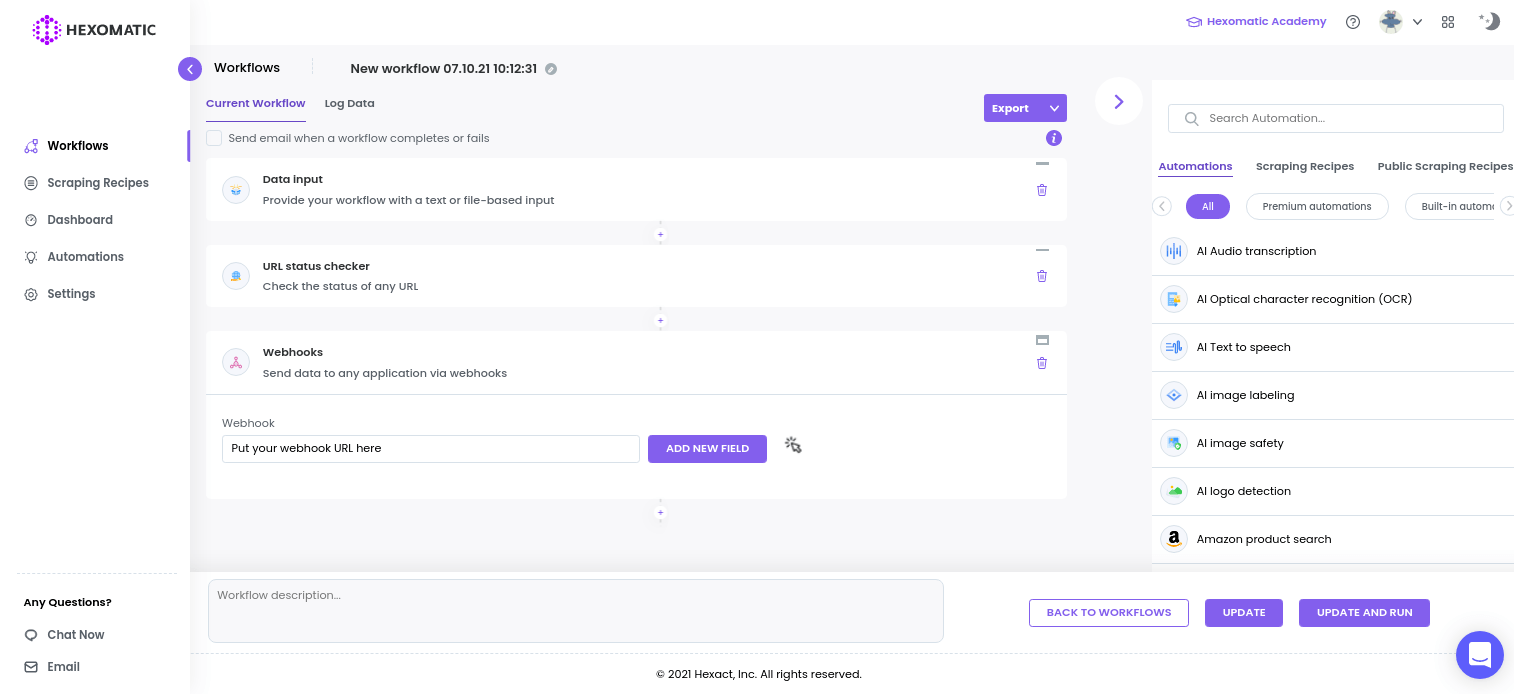Collapse the automations side panel
The width and height of the screenshot is (1514, 694).
(1119, 101)
